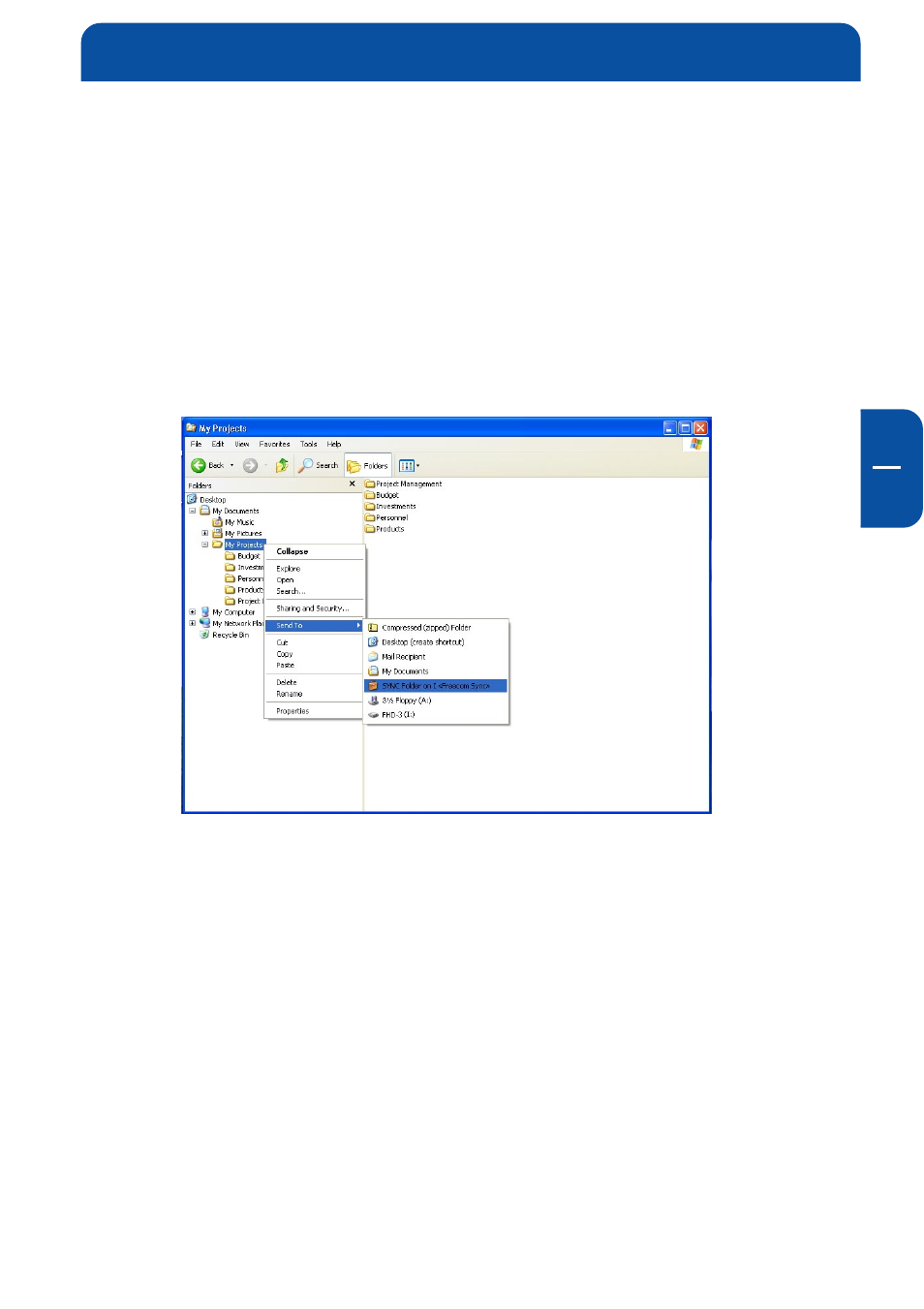
Task: Collapse the My Documents tree node
Action: tap(193, 511)
